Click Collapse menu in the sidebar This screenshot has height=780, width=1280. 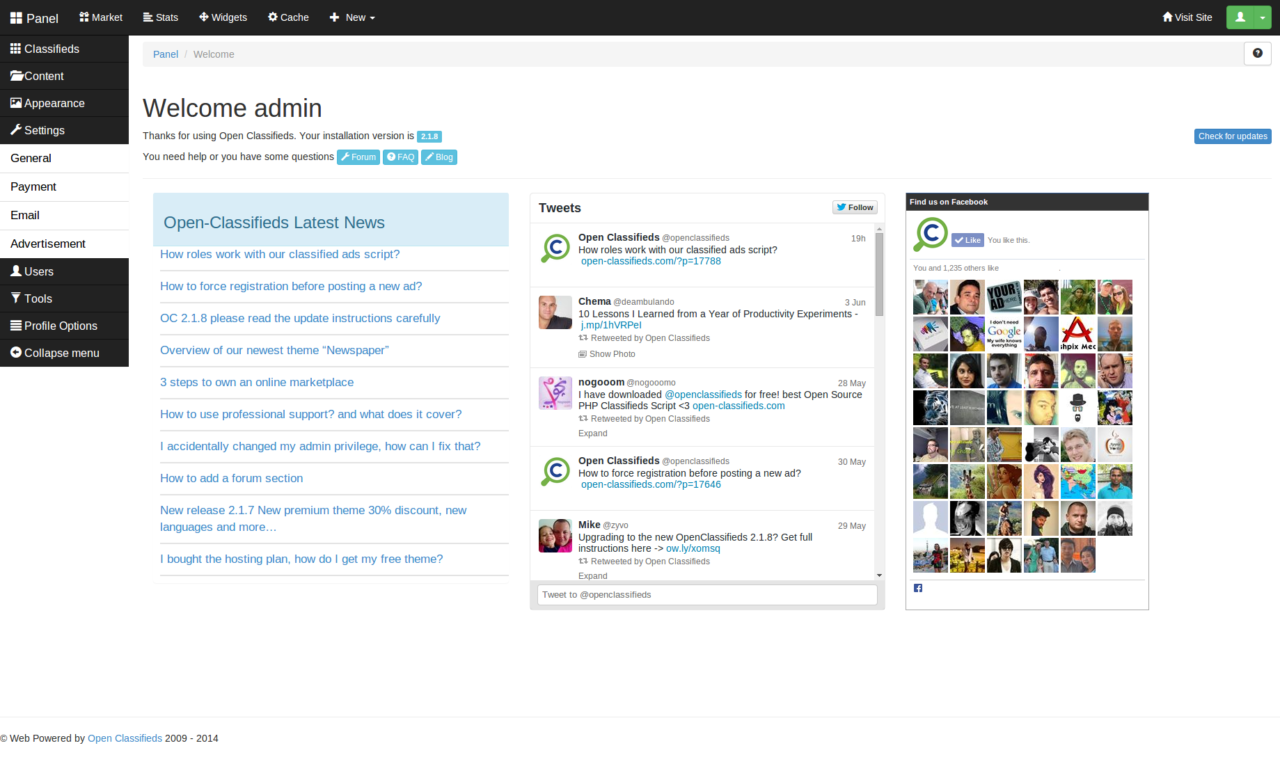[64, 352]
